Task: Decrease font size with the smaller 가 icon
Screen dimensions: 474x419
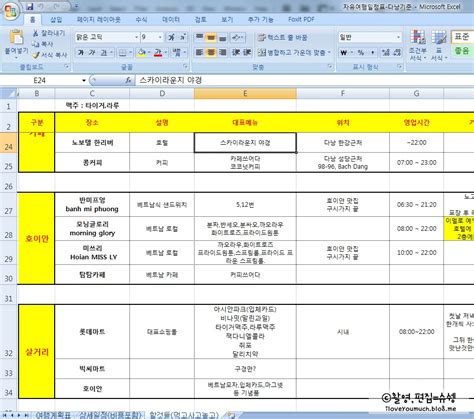Action: tap(182, 37)
